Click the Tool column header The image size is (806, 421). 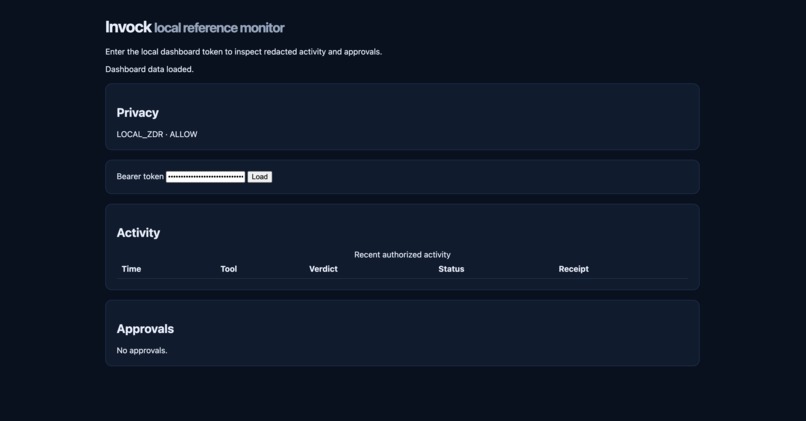pyautogui.click(x=229, y=269)
